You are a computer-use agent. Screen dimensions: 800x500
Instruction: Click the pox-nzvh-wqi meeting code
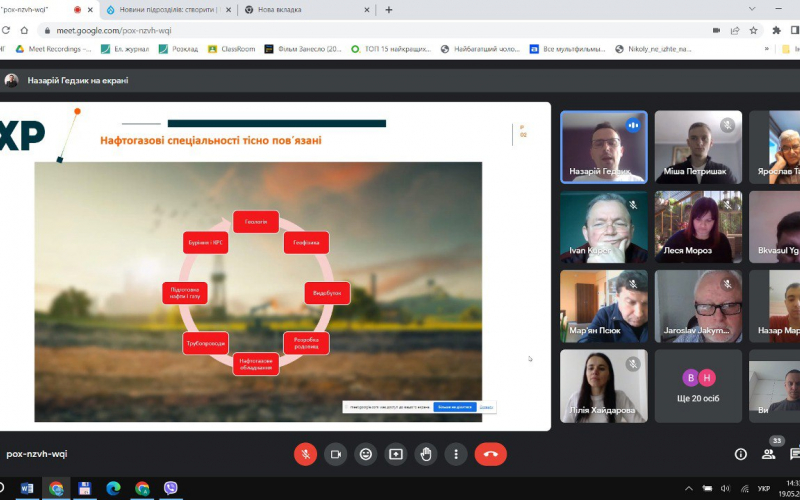point(37,454)
